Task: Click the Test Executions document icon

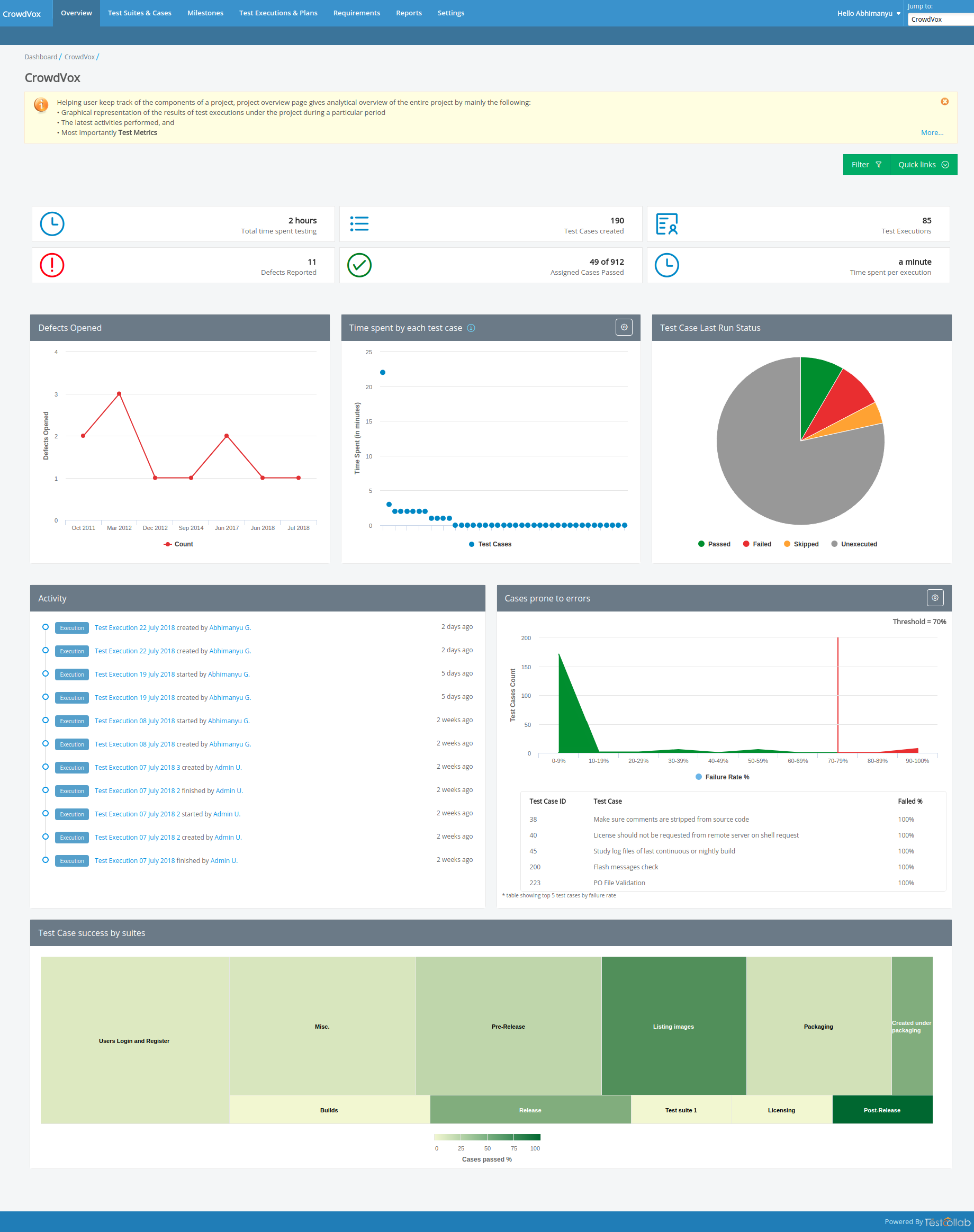Action: [666, 224]
